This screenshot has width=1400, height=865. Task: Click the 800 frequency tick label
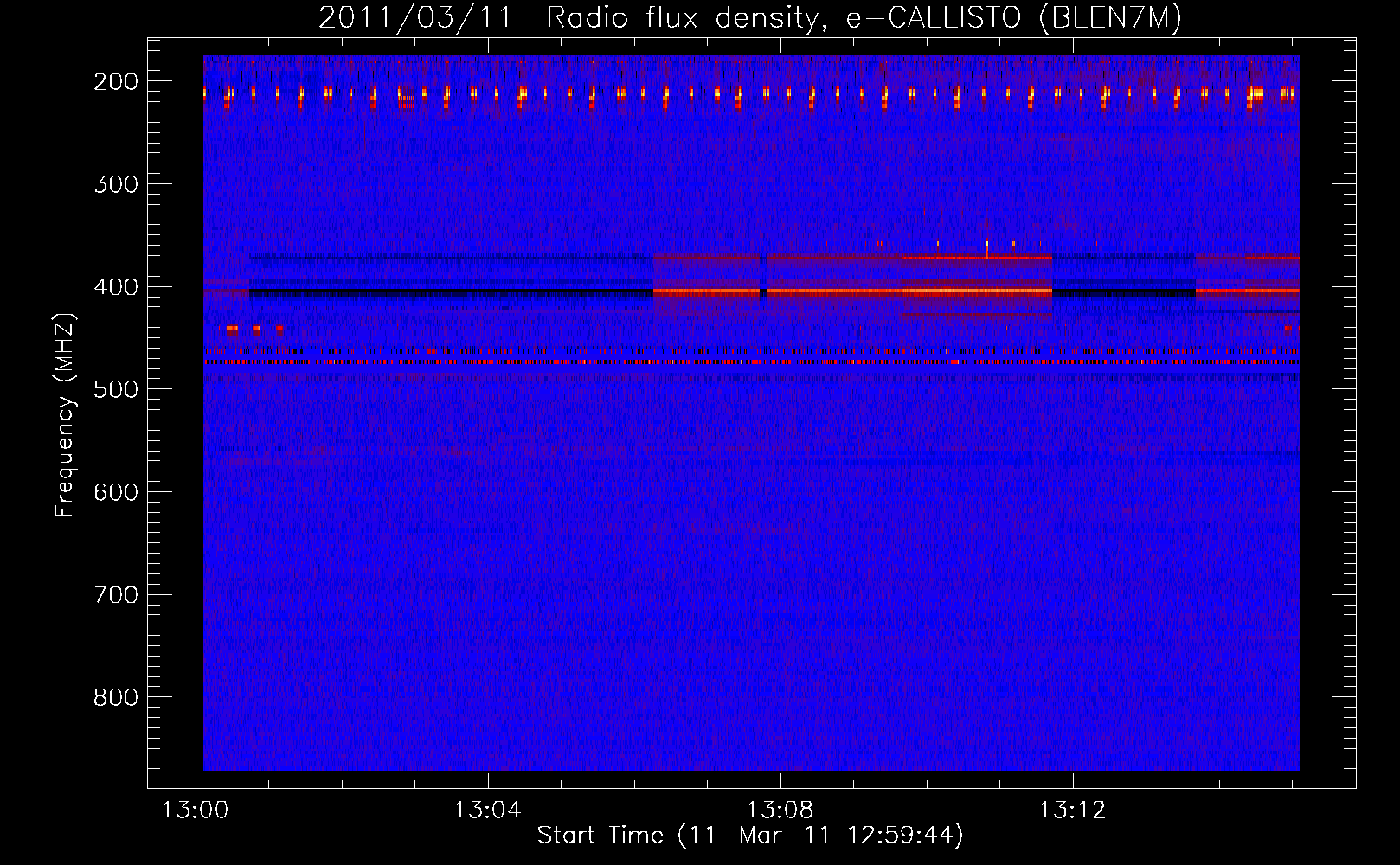116,697
